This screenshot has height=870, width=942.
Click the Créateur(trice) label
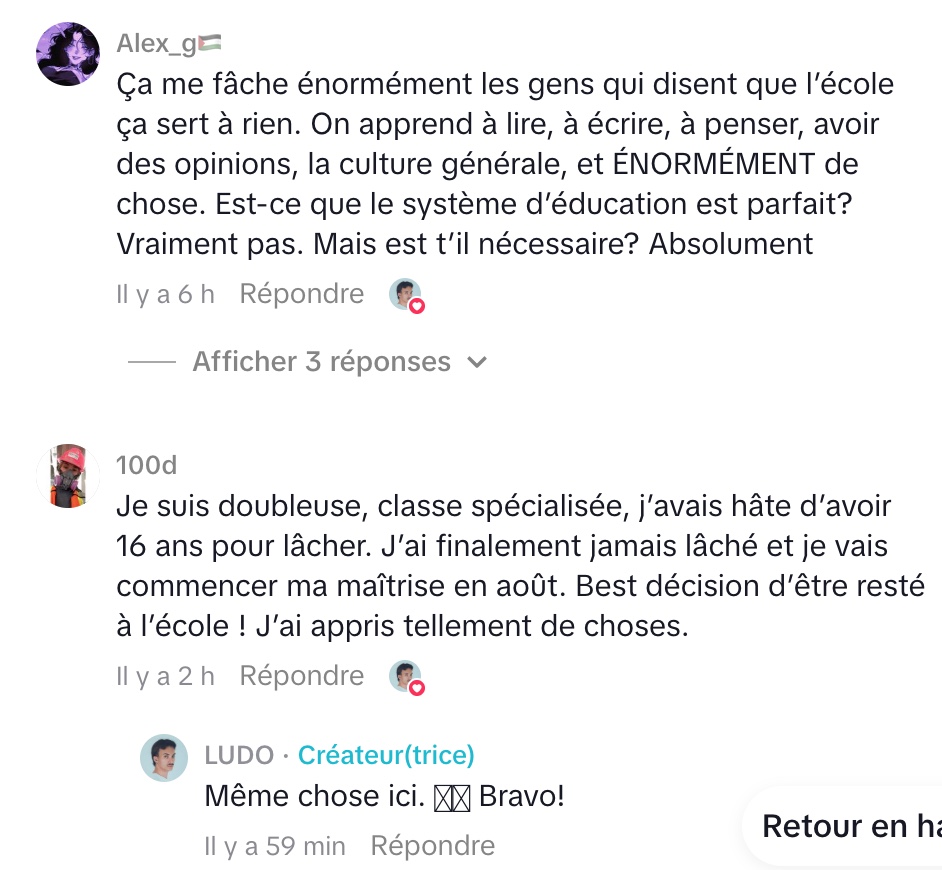pyautogui.click(x=386, y=755)
